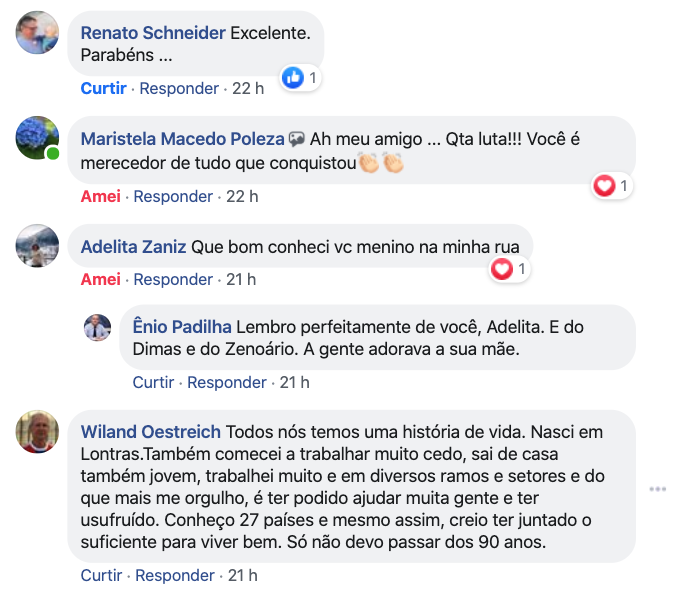681x593 pixels.
Task: Like Ênio Padilha's reply with Curtir
Action: click(153, 382)
